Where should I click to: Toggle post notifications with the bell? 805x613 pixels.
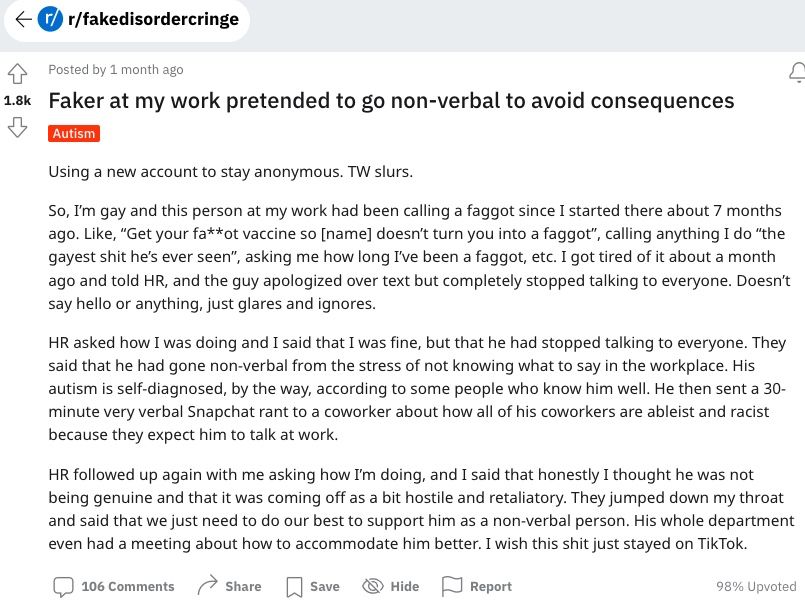tap(797, 72)
